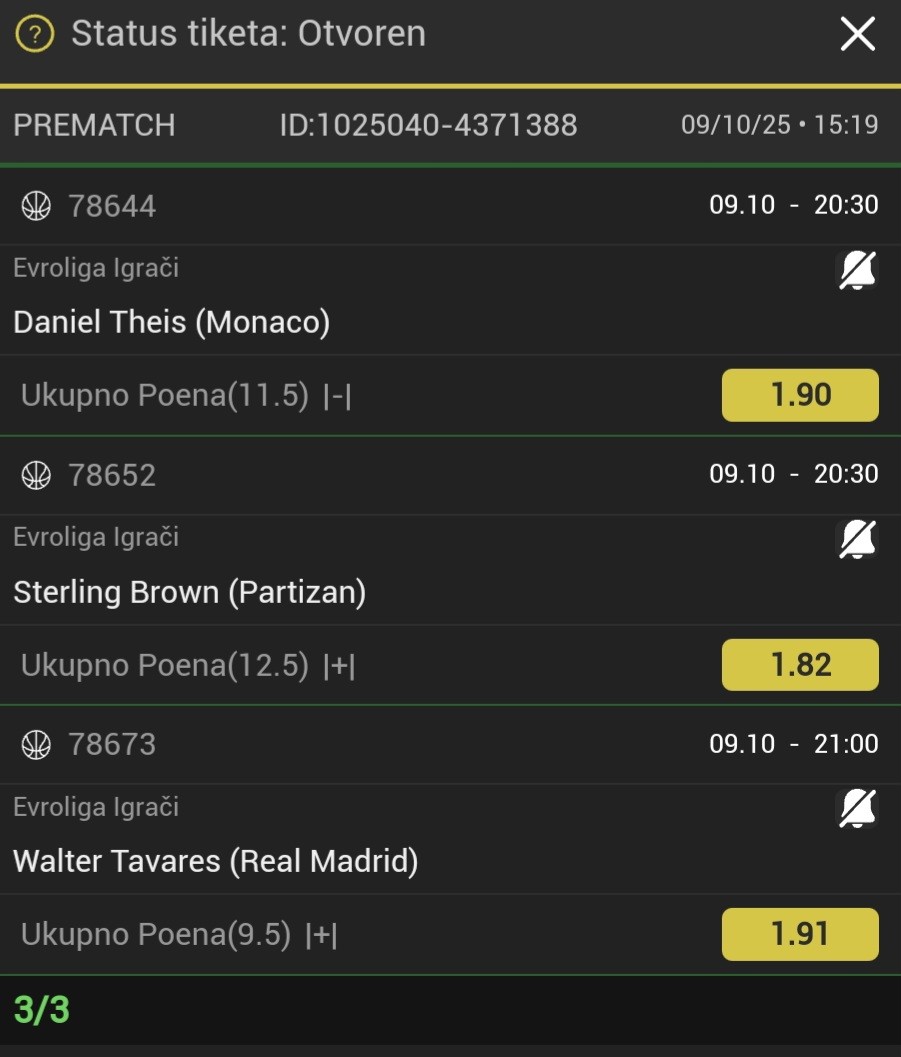The image size is (901, 1057).
Task: Click basketball icon next to 78673
Action: click(x=36, y=744)
